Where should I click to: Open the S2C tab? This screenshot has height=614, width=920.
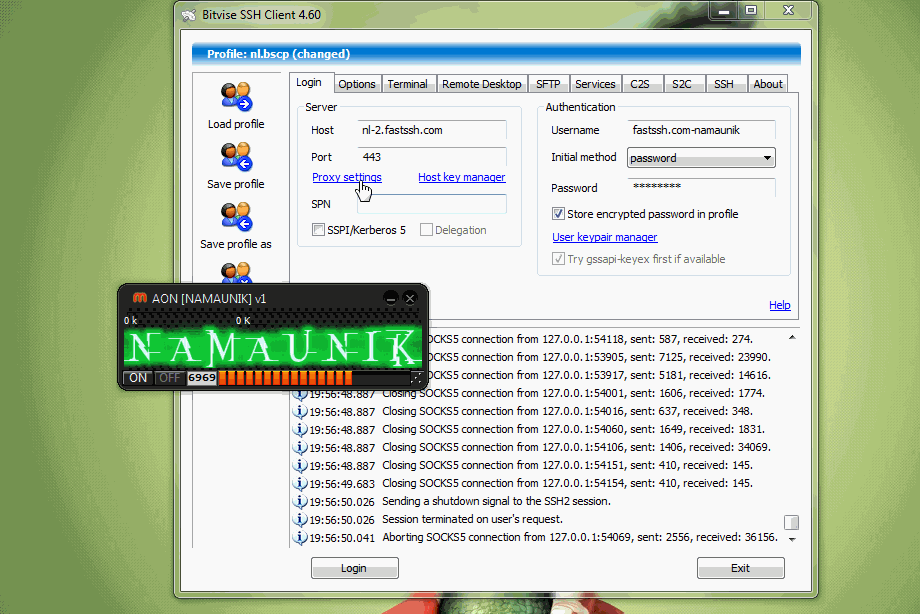tap(682, 84)
